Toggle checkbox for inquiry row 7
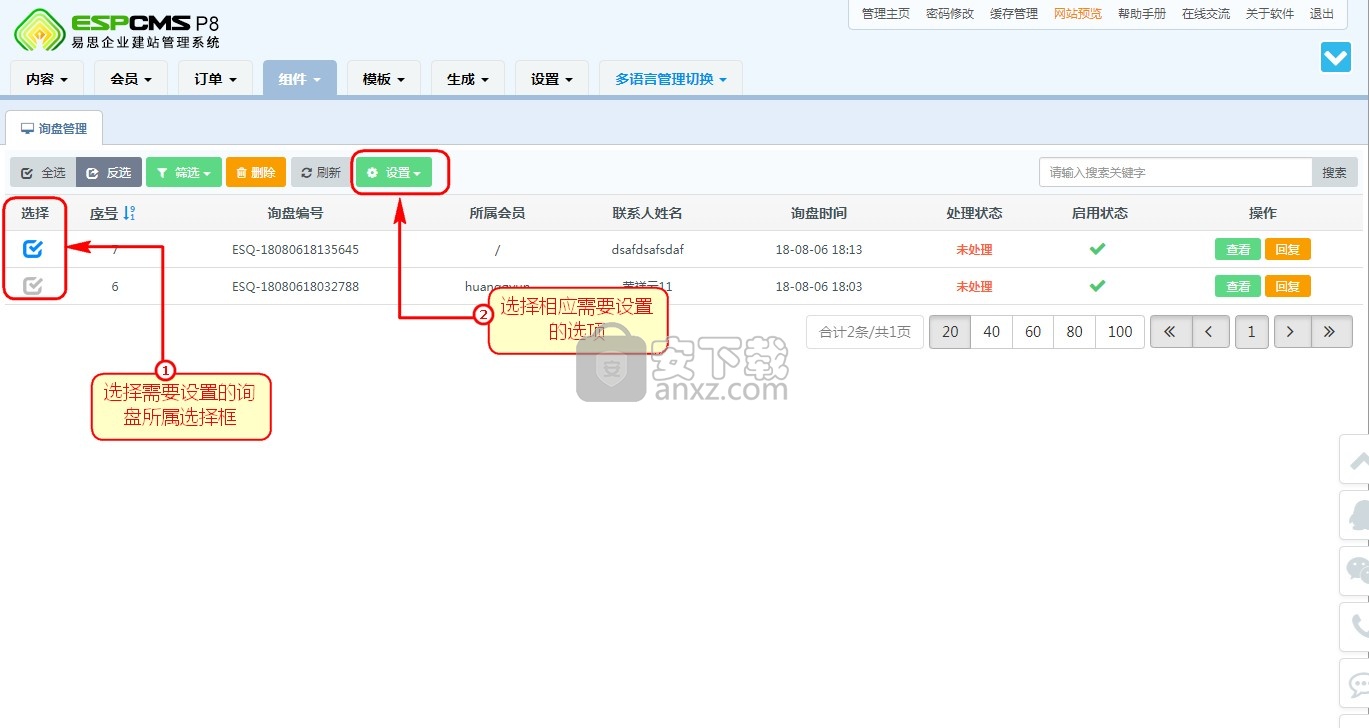The height and width of the screenshot is (728, 1369). click(x=33, y=249)
